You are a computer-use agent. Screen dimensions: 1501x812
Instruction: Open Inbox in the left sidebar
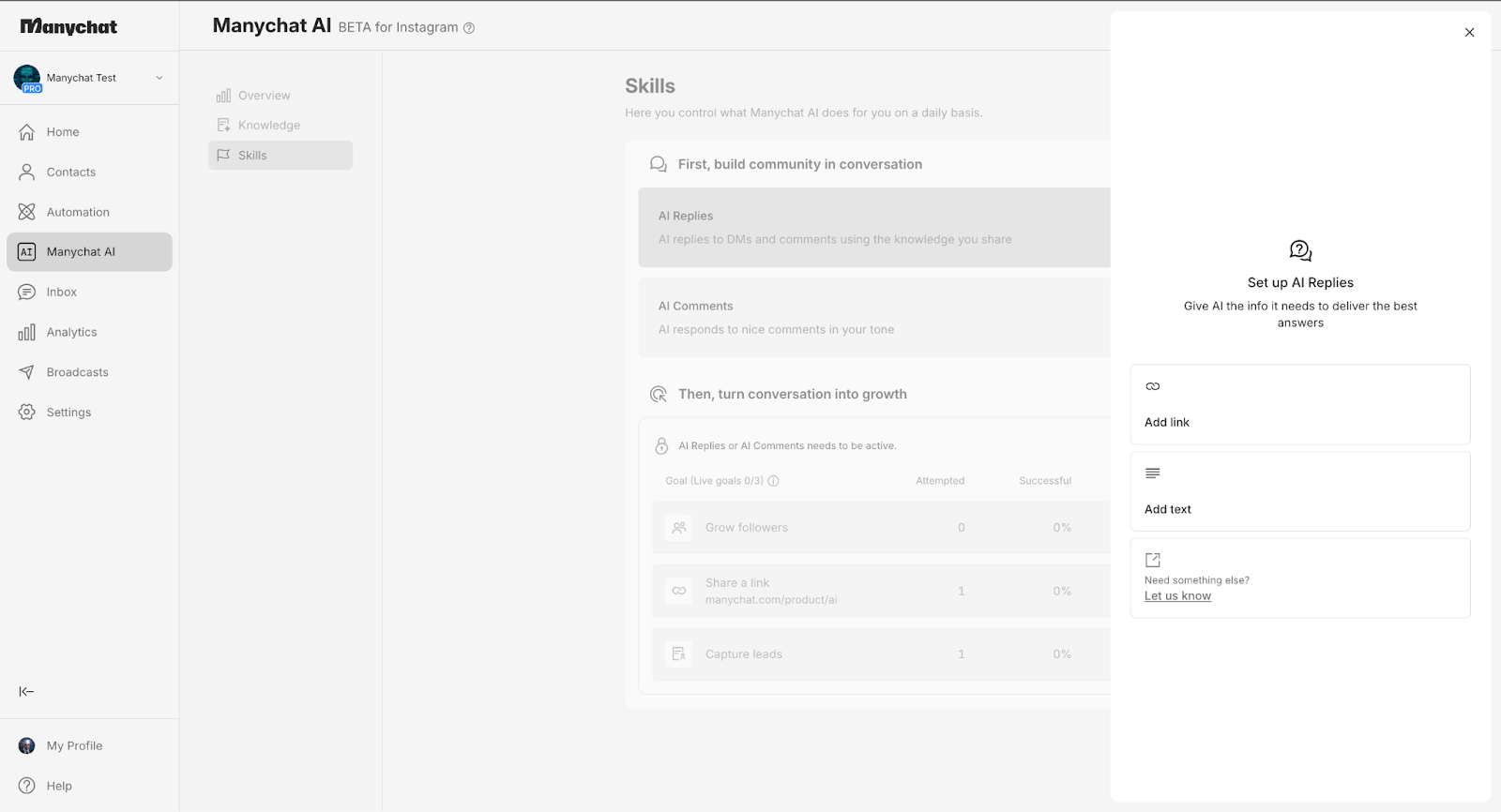62,293
